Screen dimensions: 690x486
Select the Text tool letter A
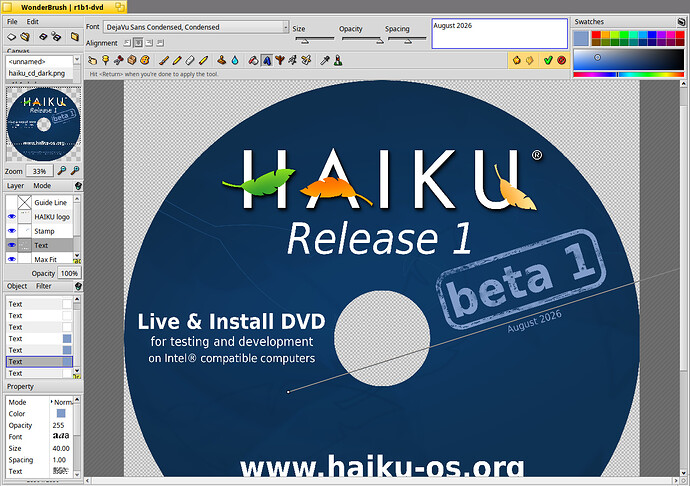[x=267, y=60]
